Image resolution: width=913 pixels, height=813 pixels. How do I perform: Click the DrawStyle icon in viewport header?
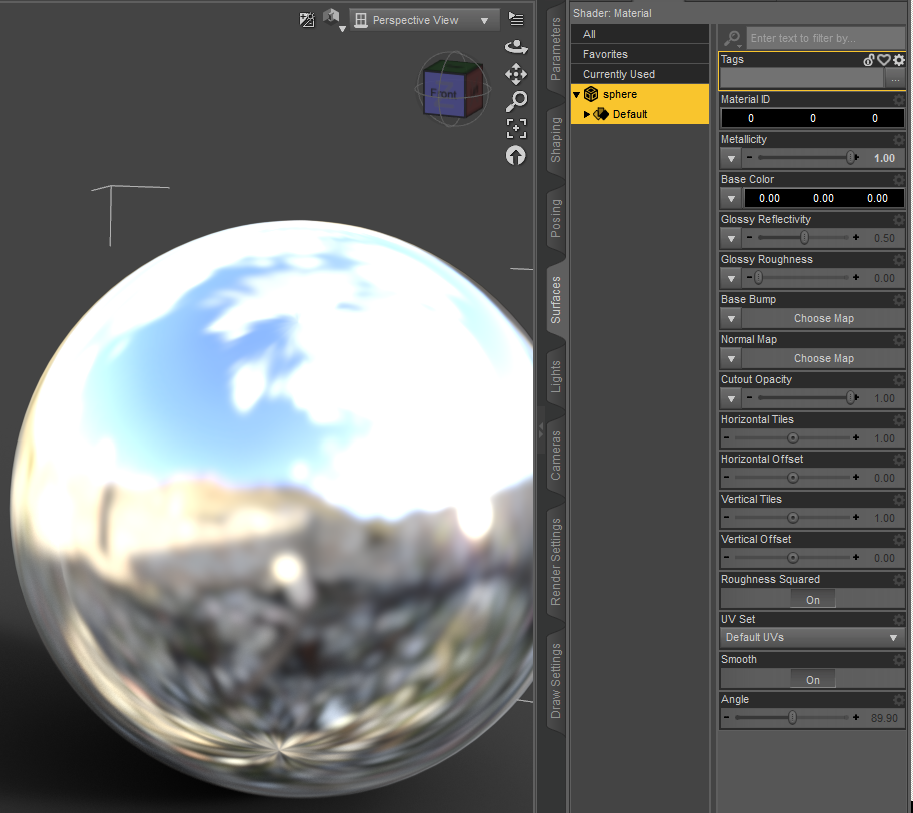307,20
